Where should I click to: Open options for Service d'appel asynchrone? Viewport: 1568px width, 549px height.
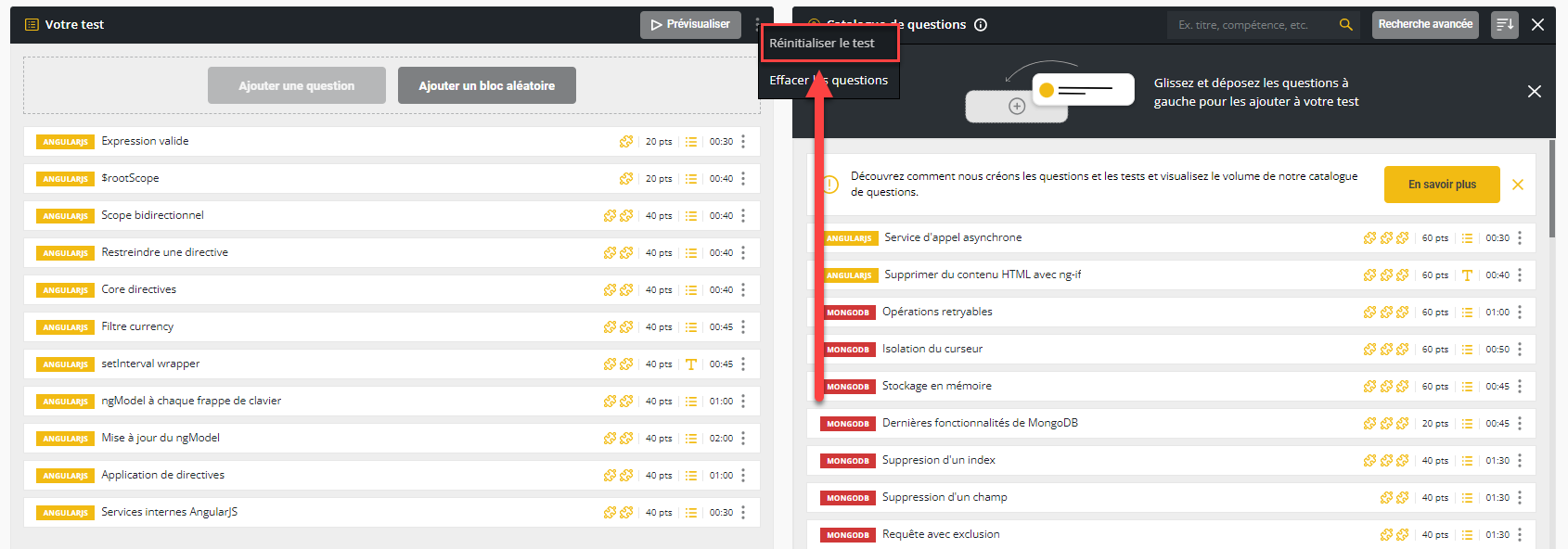click(x=1520, y=238)
